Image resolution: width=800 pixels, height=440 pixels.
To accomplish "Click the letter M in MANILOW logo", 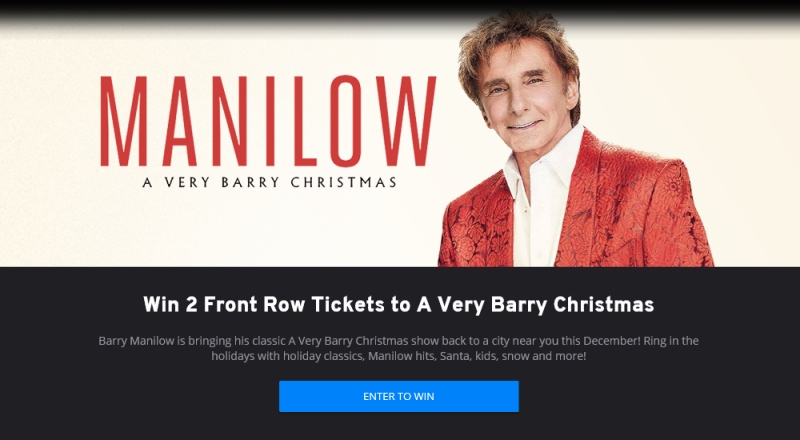I will pos(123,121).
